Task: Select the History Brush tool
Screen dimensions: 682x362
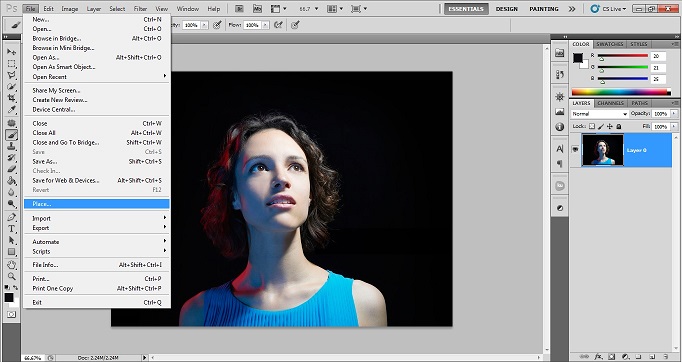Action: [x=11, y=158]
